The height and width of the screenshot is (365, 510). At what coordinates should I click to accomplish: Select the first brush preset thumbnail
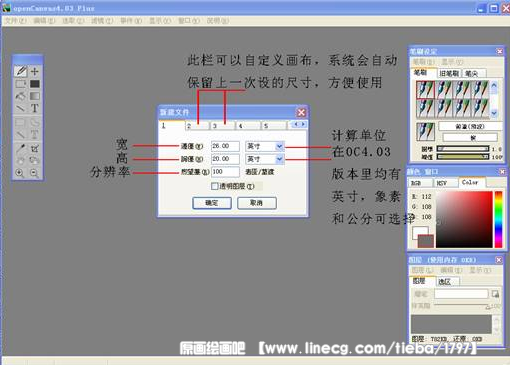(425, 89)
